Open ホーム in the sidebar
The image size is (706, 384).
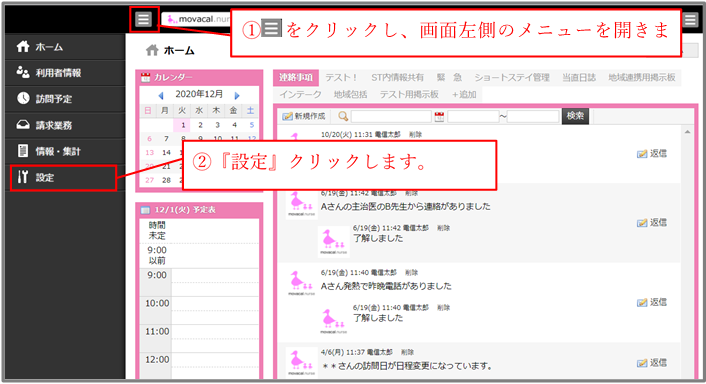65,47
